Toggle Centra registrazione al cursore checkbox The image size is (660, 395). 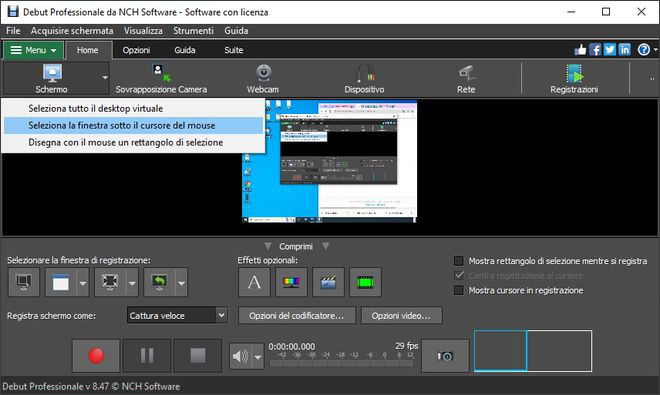459,276
